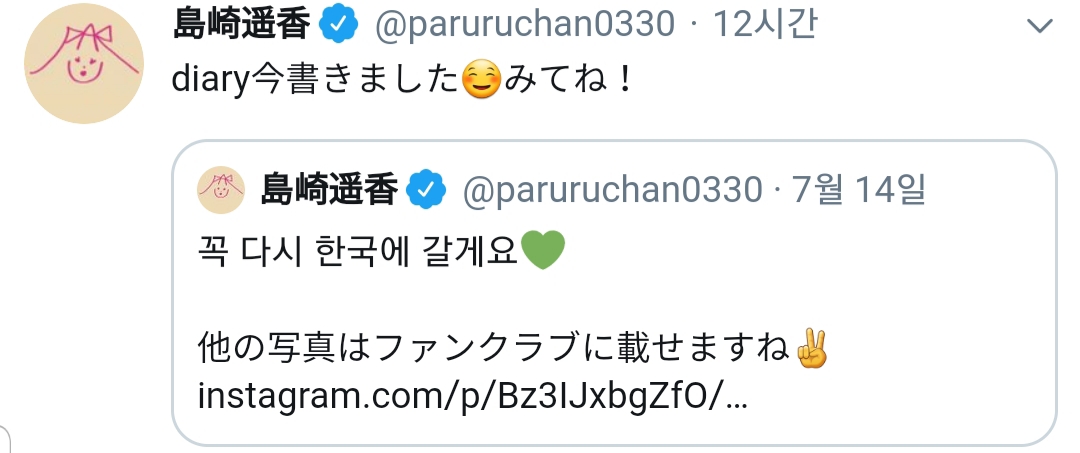Click the victory hand emoji

[x=811, y=348]
